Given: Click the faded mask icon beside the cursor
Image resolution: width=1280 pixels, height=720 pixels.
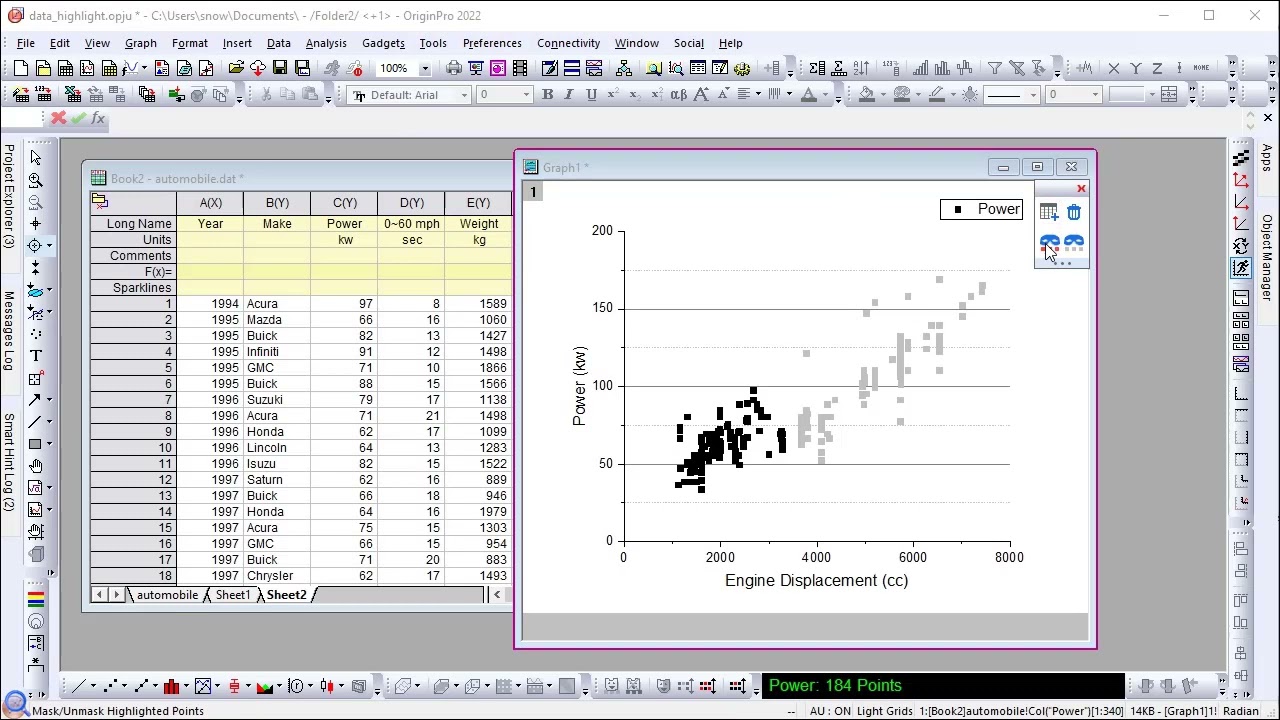Looking at the screenshot, I should click(x=1074, y=242).
